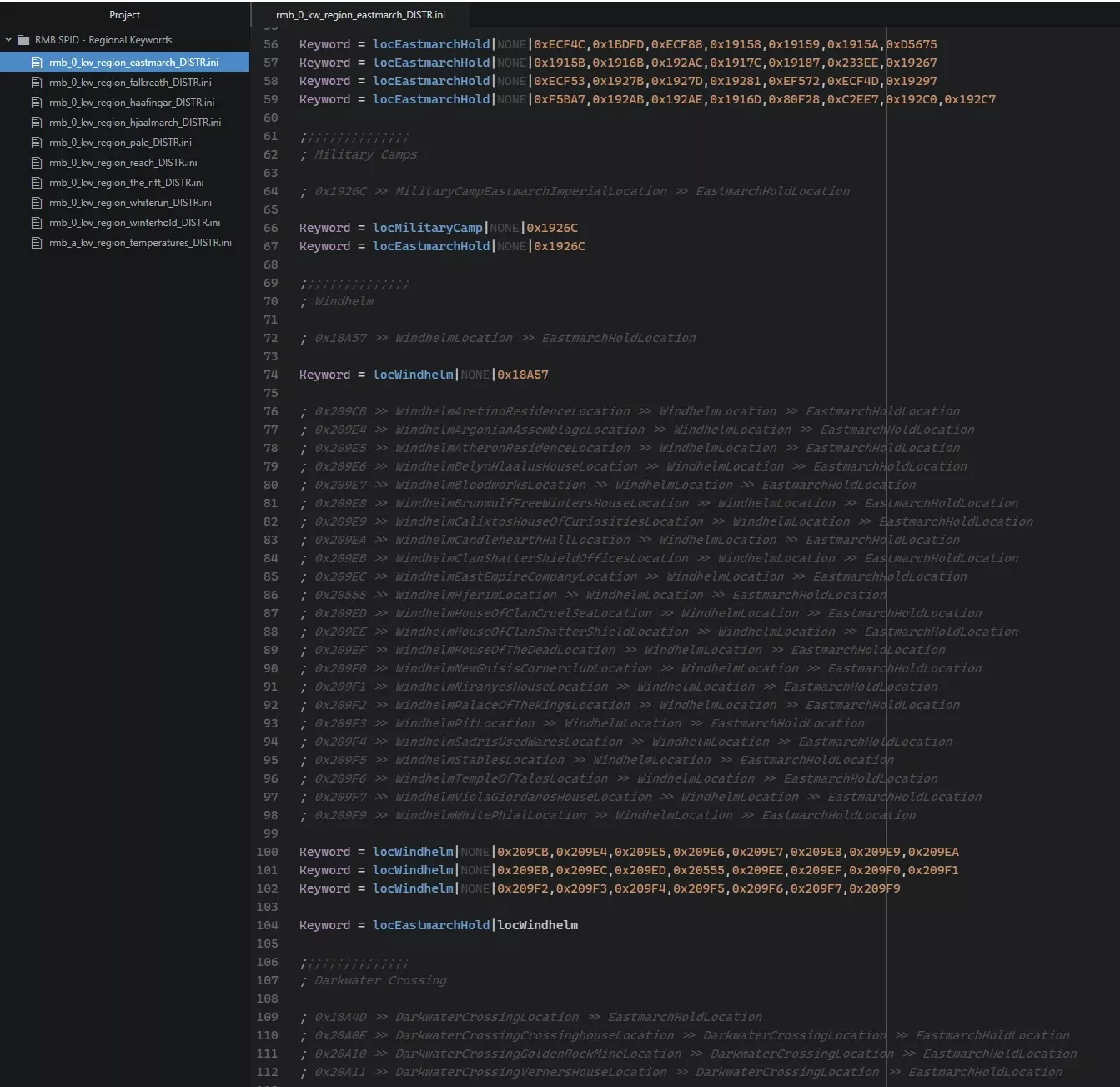Screen dimensions: 1120x1087
Task: Click WindhelmTempleOfTalosLocation comment on line 96
Action: coord(502,778)
